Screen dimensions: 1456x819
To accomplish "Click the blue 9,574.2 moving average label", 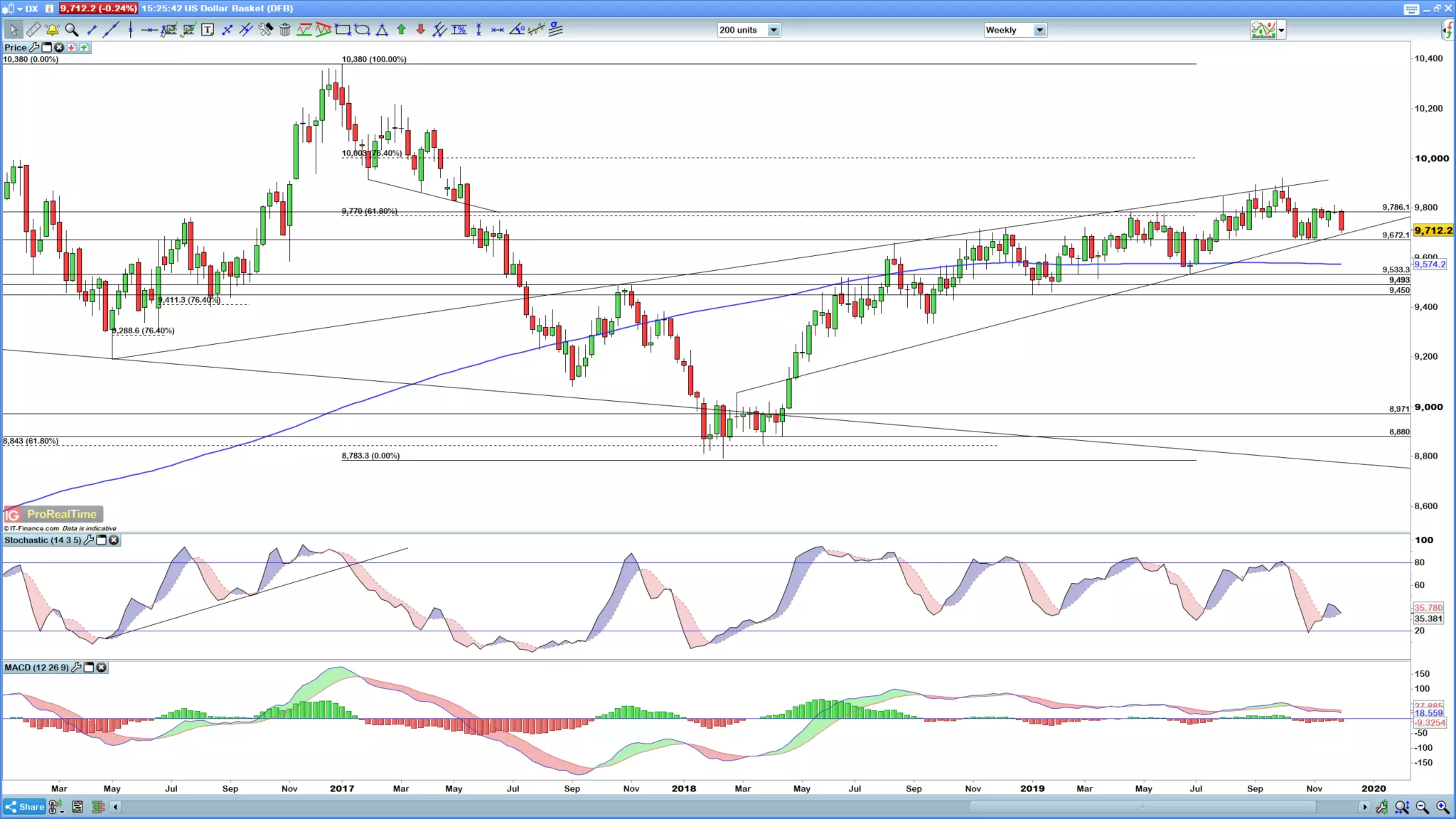I will pos(1430,264).
